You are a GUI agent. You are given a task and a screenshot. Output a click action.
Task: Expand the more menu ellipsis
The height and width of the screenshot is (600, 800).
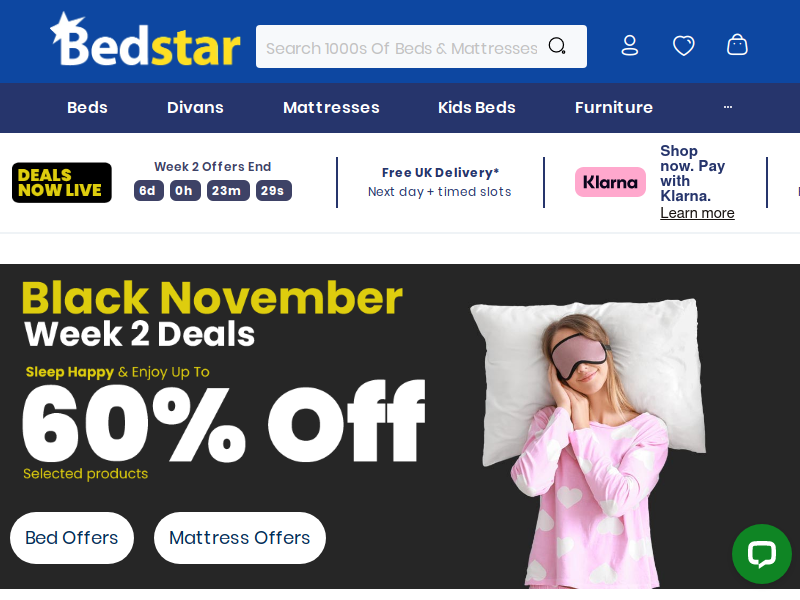[728, 107]
